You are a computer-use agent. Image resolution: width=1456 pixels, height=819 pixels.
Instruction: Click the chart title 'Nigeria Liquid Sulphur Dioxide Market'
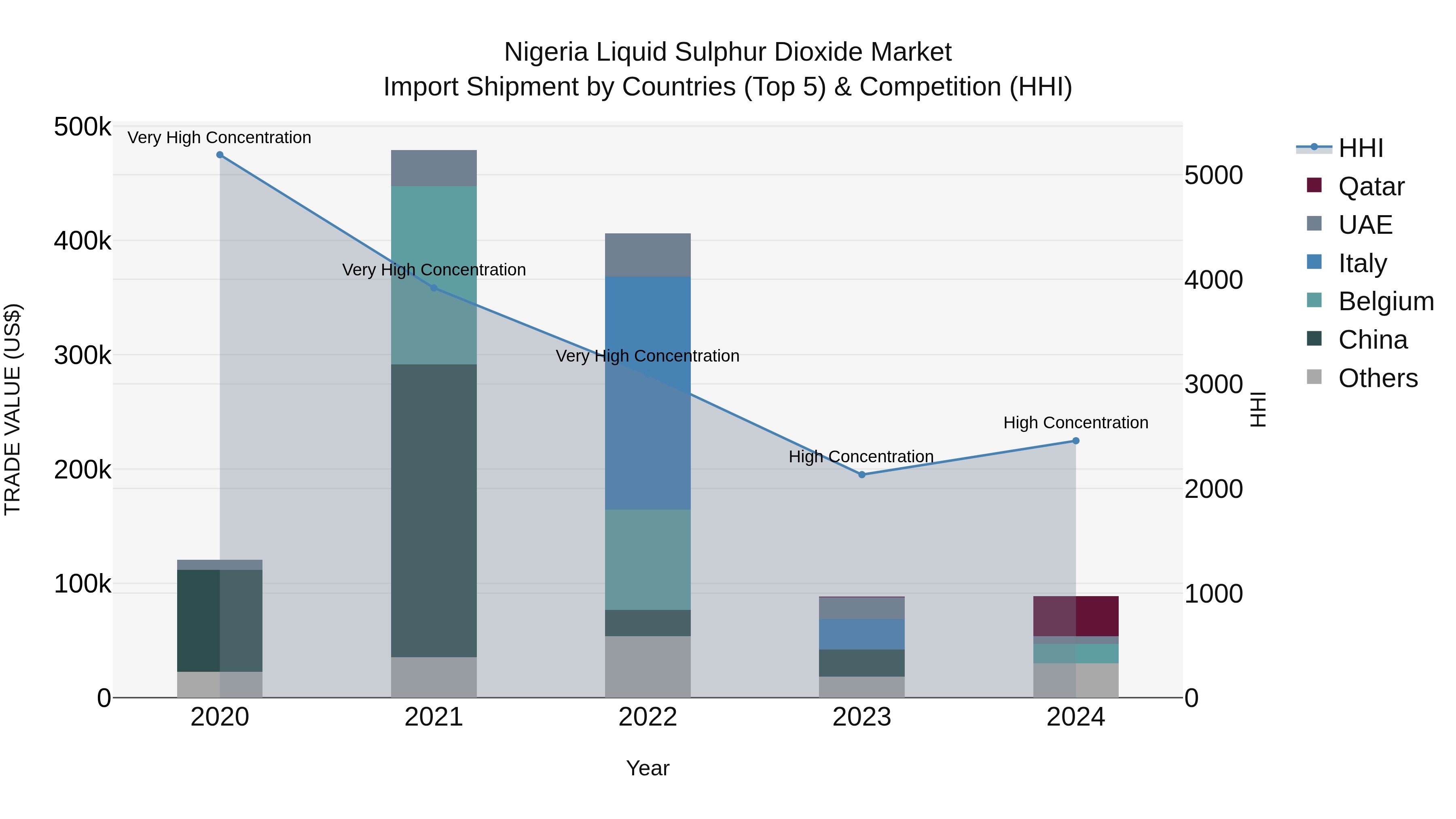pyautogui.click(x=728, y=52)
